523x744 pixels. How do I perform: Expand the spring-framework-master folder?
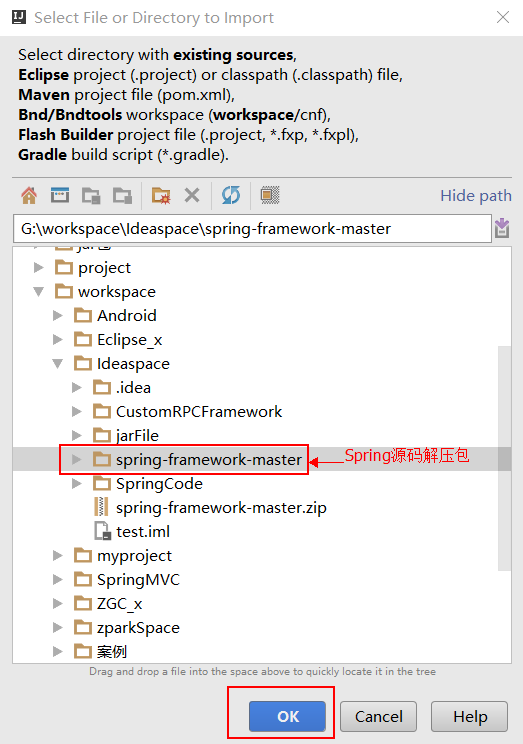(76, 459)
